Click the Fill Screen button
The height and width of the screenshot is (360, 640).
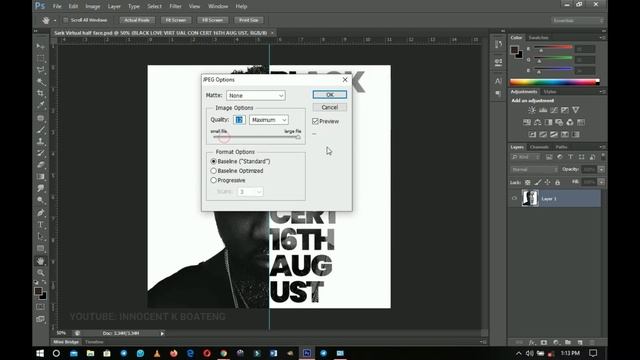(x=213, y=20)
